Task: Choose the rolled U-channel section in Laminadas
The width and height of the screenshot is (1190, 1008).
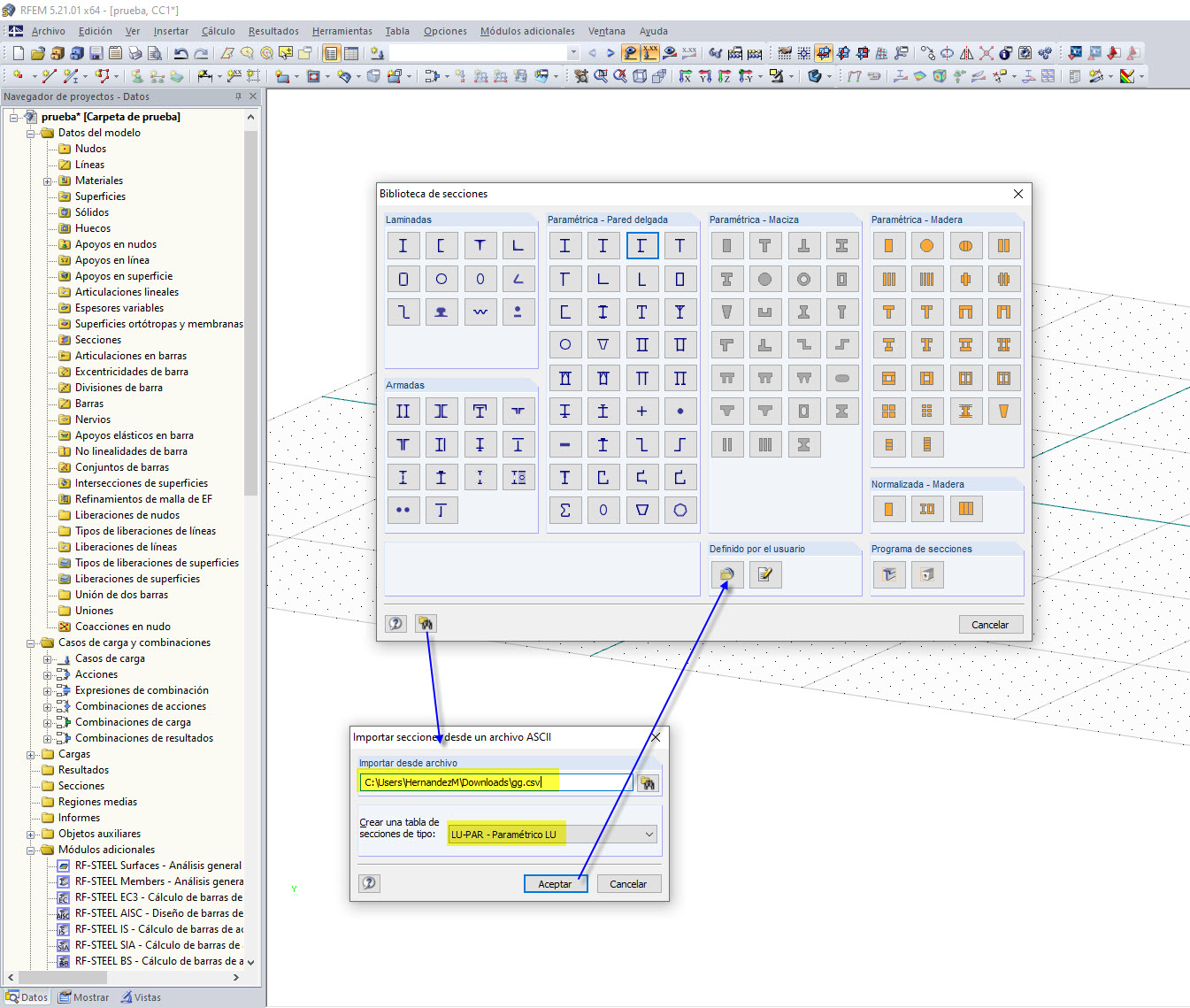Action: pos(441,246)
